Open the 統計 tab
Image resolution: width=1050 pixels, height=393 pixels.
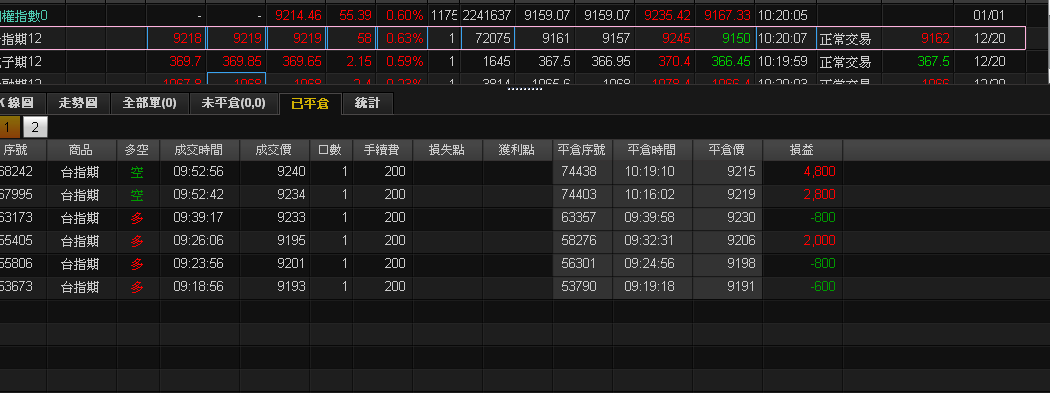click(367, 104)
